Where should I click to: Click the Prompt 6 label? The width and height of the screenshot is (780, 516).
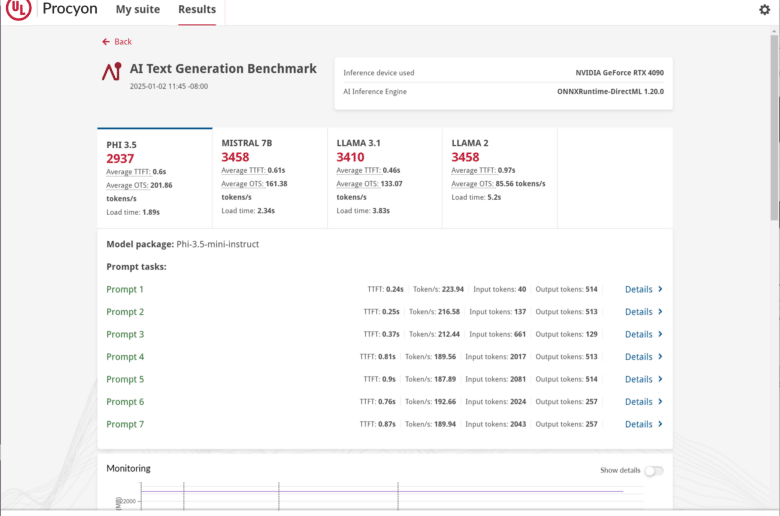pyautogui.click(x=125, y=402)
